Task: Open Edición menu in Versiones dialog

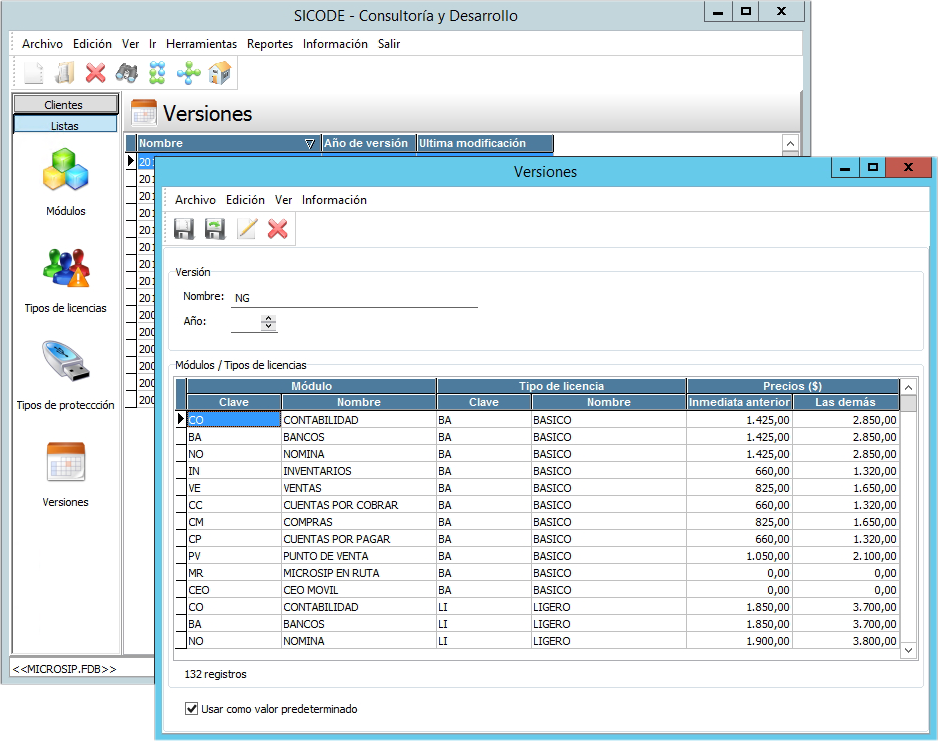Action: coord(245,200)
